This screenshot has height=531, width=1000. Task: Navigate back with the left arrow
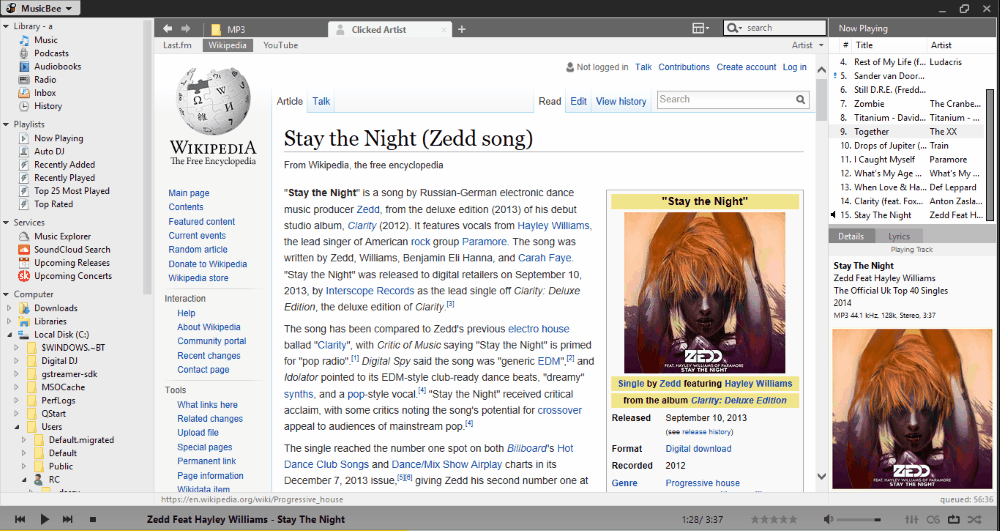[x=167, y=28]
